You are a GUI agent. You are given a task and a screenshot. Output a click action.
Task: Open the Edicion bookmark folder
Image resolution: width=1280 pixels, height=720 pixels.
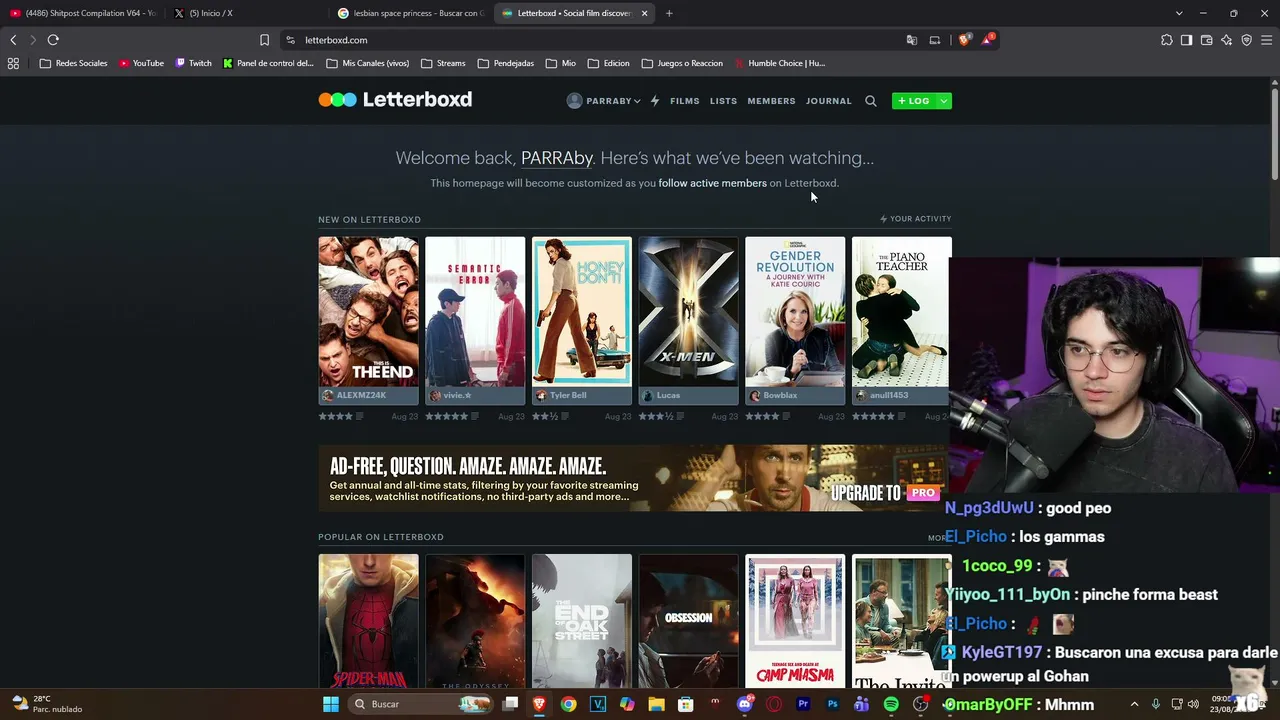[x=608, y=63]
